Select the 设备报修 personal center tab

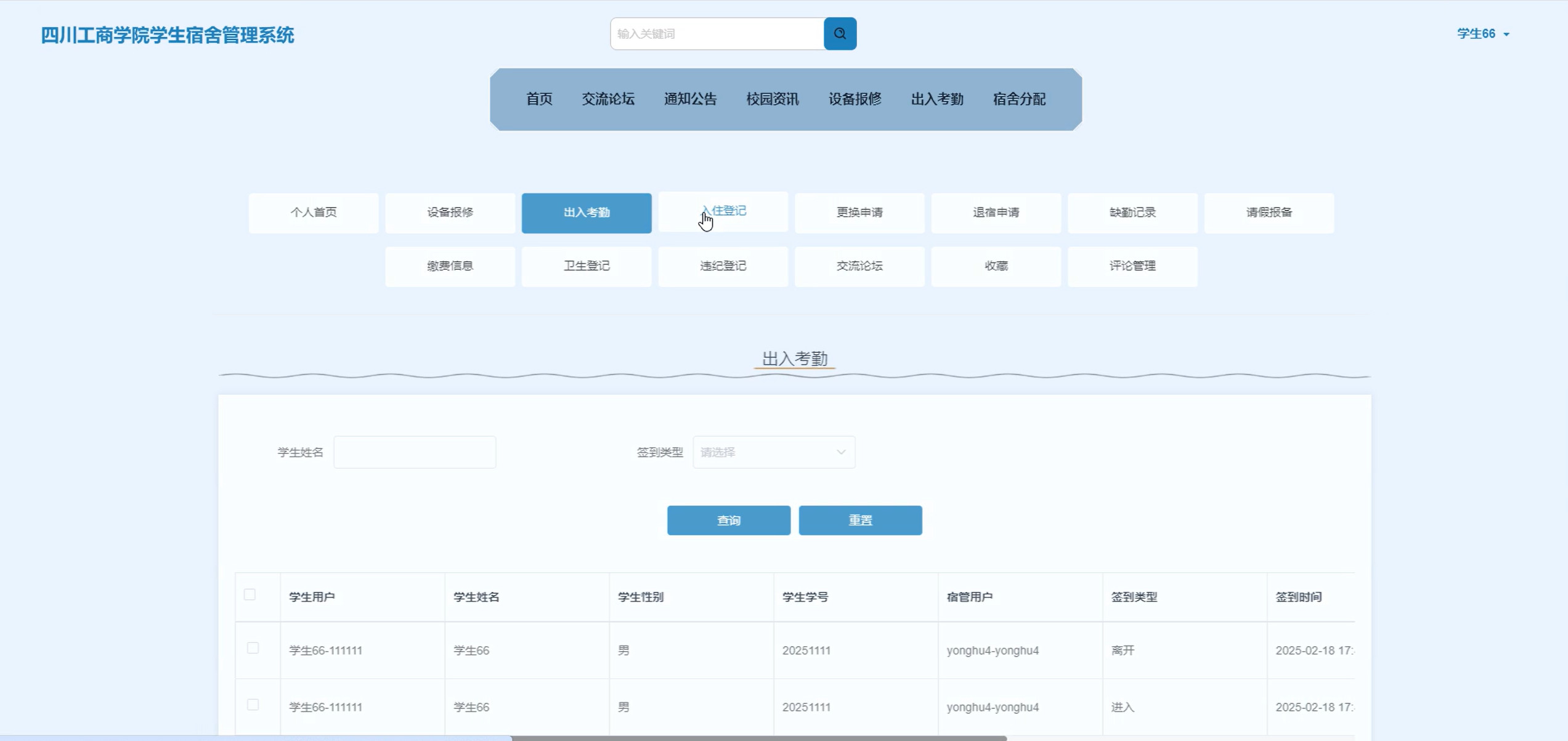450,213
